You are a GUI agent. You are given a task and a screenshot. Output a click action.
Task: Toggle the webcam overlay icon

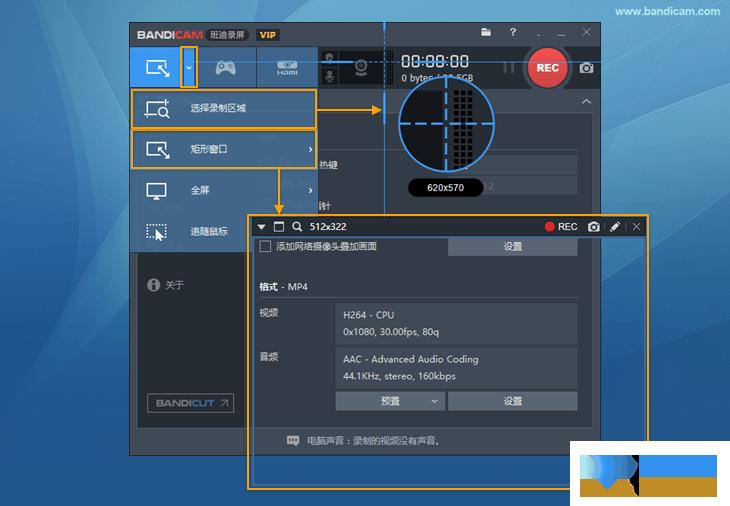tap(361, 68)
